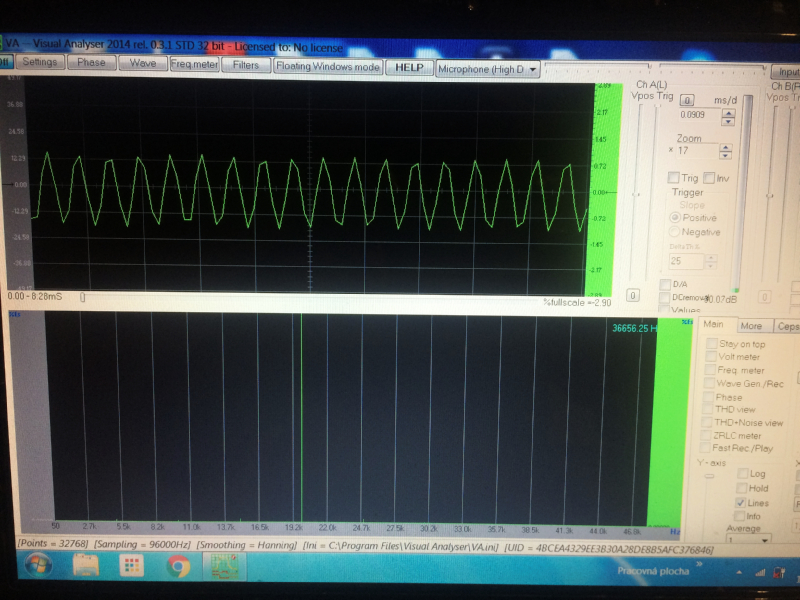Select the Visual Analyser taskbar icon
This screenshot has height=600, width=800.
pos(224,566)
